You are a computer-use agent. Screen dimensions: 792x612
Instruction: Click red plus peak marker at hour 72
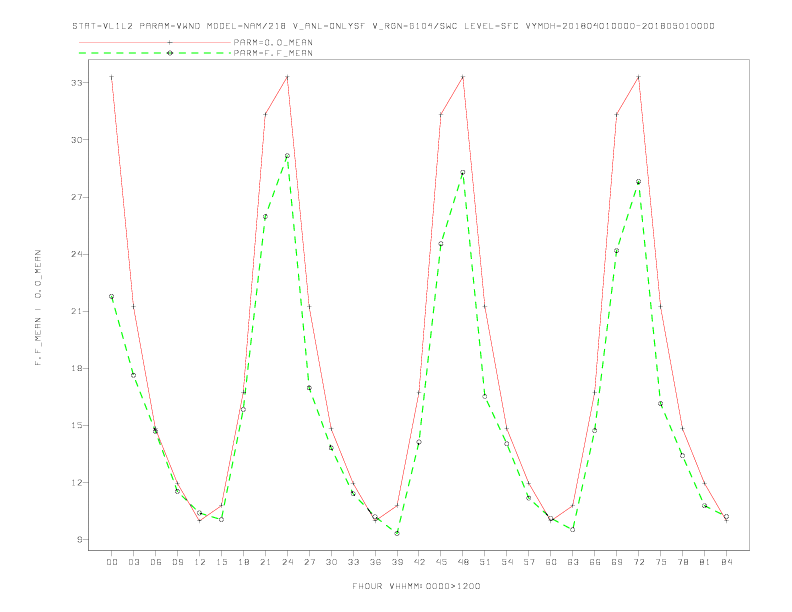(638, 77)
